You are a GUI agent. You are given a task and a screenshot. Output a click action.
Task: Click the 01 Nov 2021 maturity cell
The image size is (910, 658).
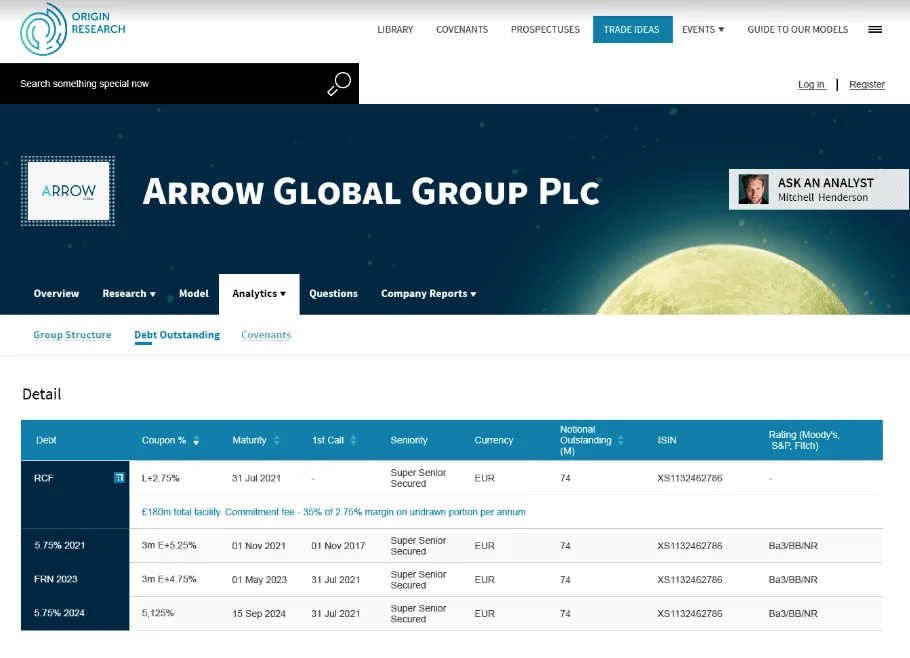coord(259,545)
